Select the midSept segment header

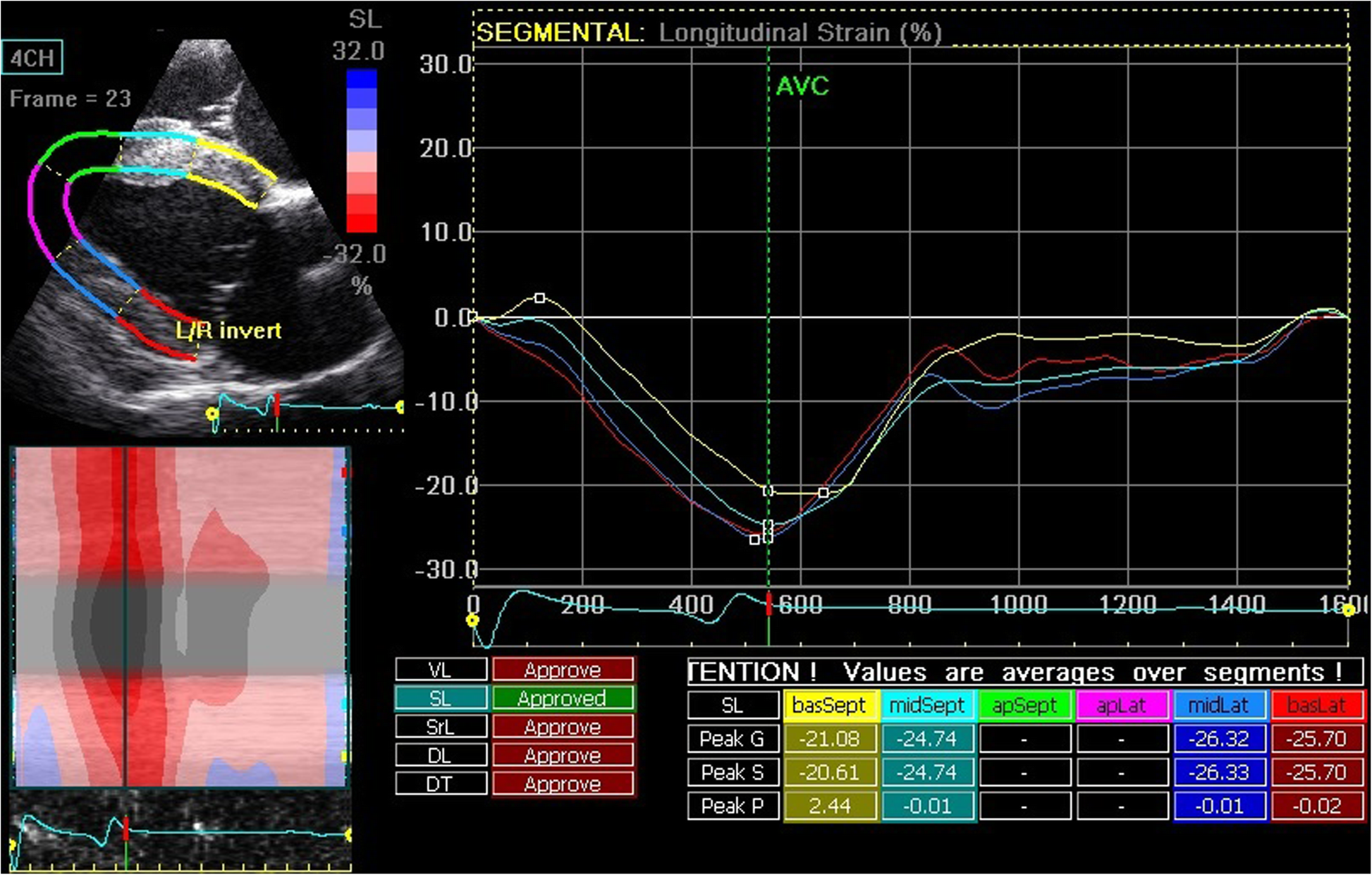927,705
